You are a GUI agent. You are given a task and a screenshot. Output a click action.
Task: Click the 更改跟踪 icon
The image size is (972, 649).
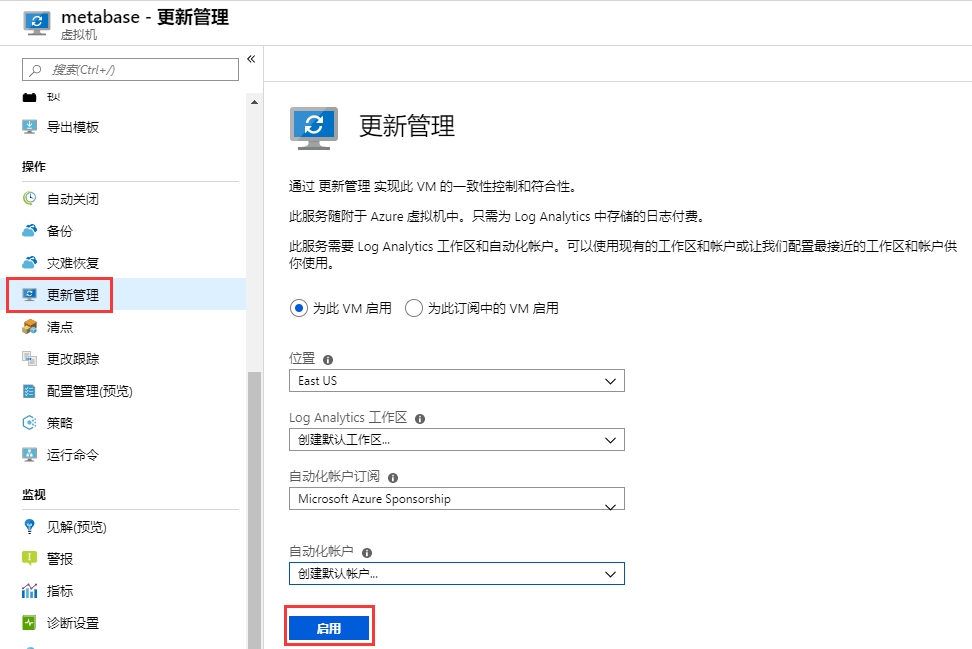coord(30,359)
